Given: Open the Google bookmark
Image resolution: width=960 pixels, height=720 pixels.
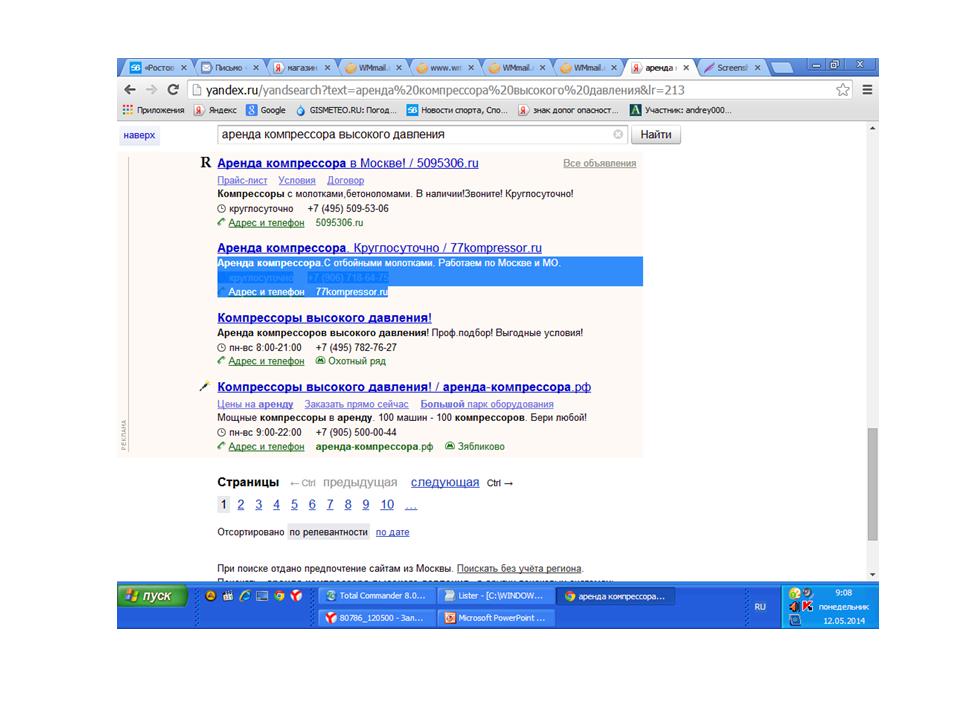Looking at the screenshot, I should pos(266,110).
